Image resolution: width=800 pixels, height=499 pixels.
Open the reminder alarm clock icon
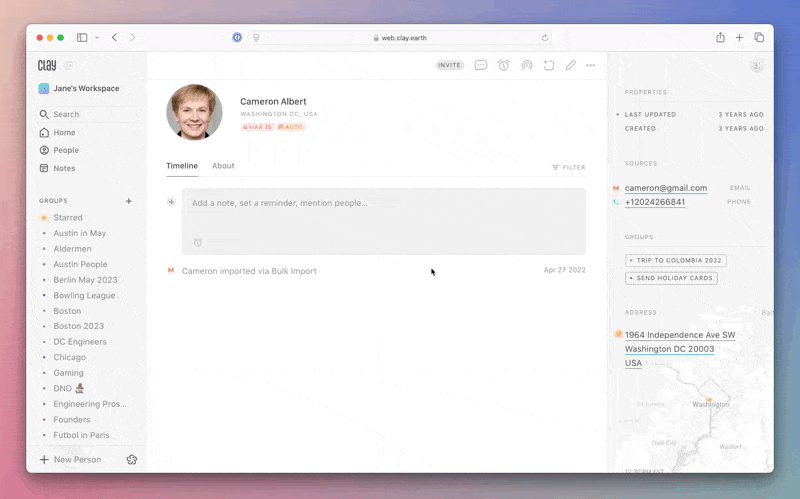(x=504, y=65)
